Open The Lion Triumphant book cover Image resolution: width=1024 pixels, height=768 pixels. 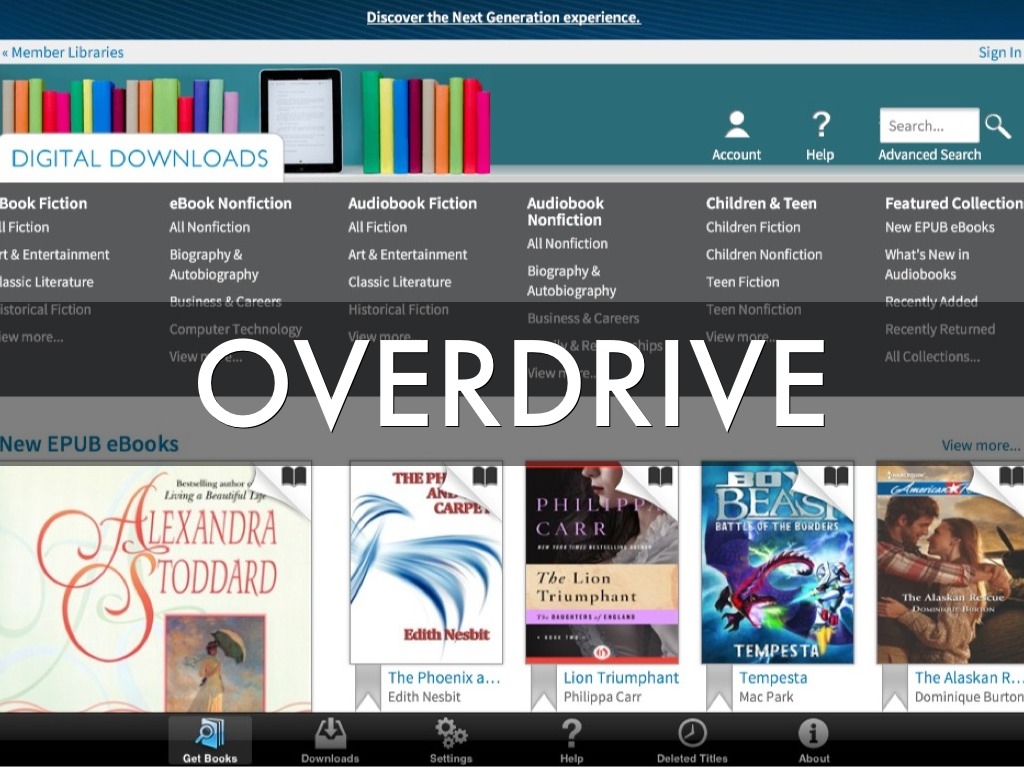tap(602, 562)
